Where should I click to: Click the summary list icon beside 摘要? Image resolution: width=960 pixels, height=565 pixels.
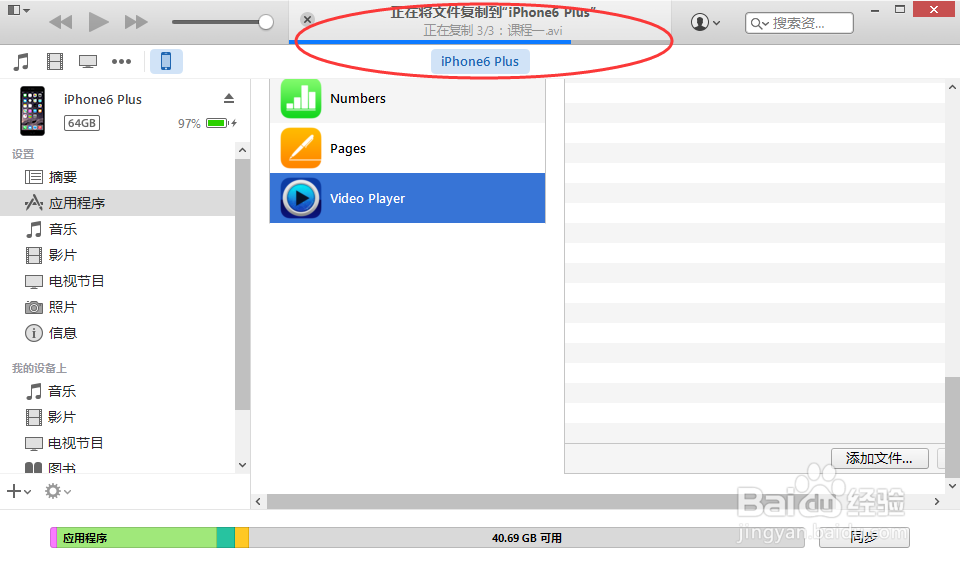point(34,177)
